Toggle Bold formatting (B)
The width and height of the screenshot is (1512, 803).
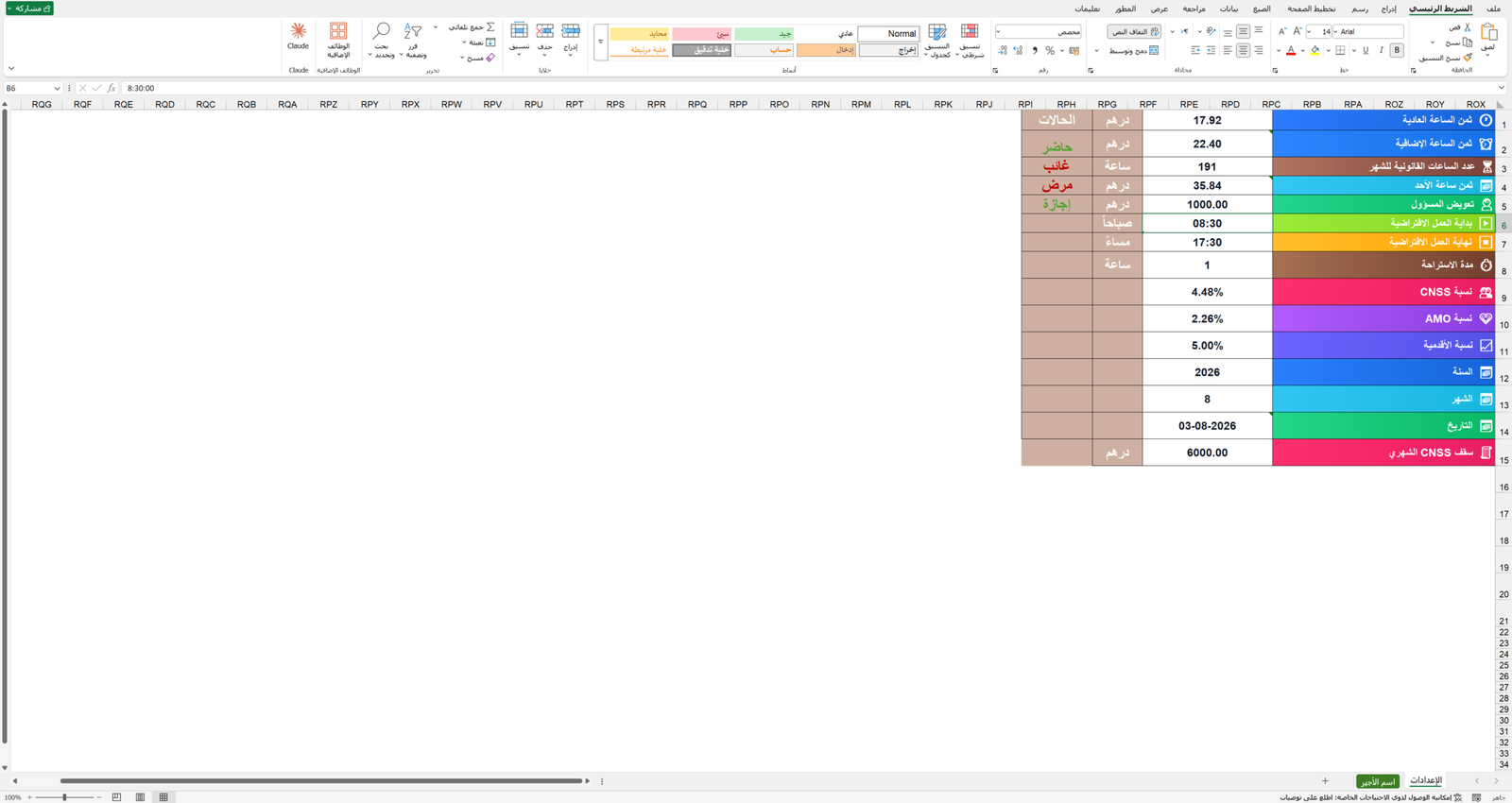tap(1397, 50)
